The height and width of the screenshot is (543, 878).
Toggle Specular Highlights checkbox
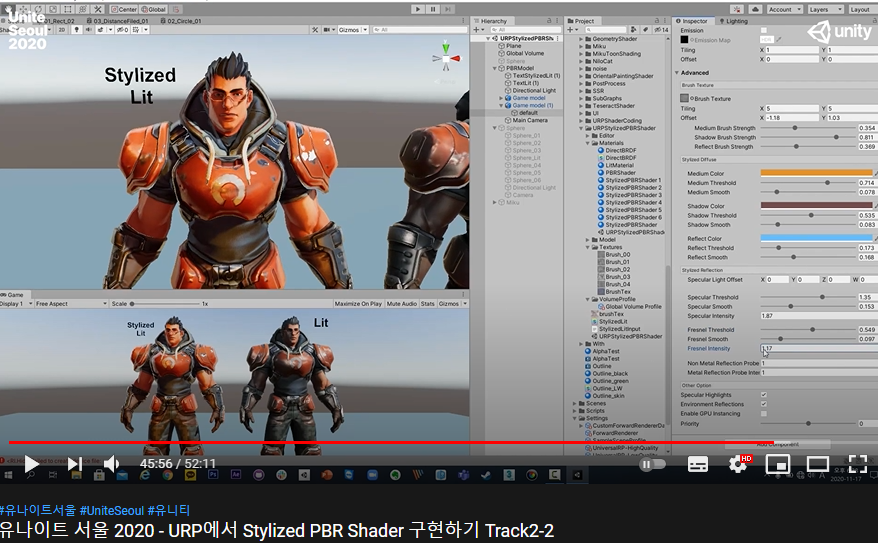coord(764,395)
